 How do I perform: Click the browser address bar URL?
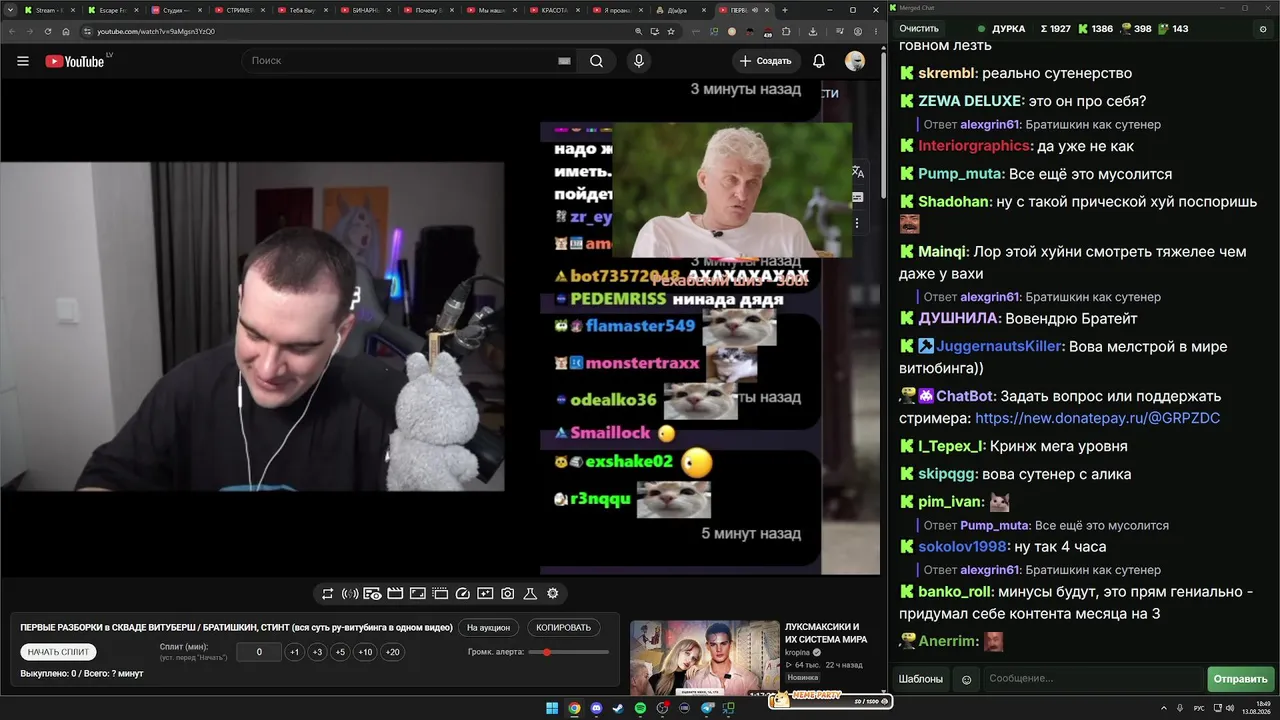(x=156, y=31)
